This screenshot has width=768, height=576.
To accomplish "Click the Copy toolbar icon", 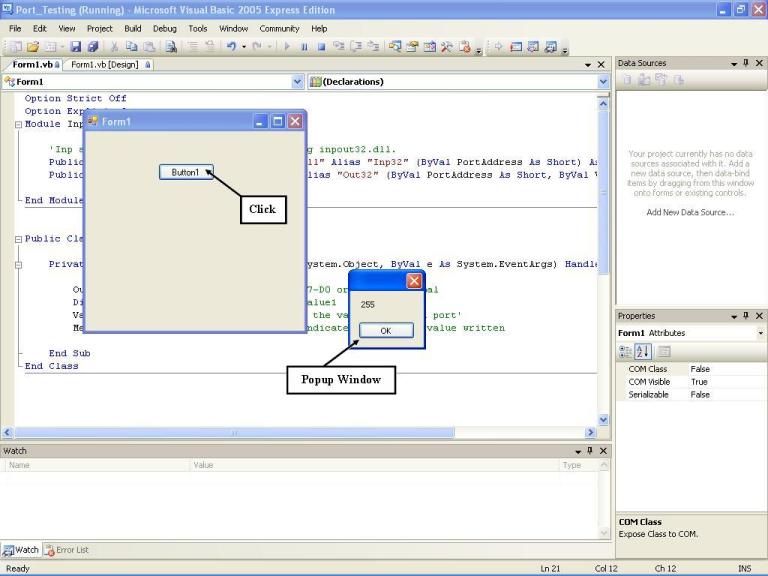I will pyautogui.click(x=131, y=47).
